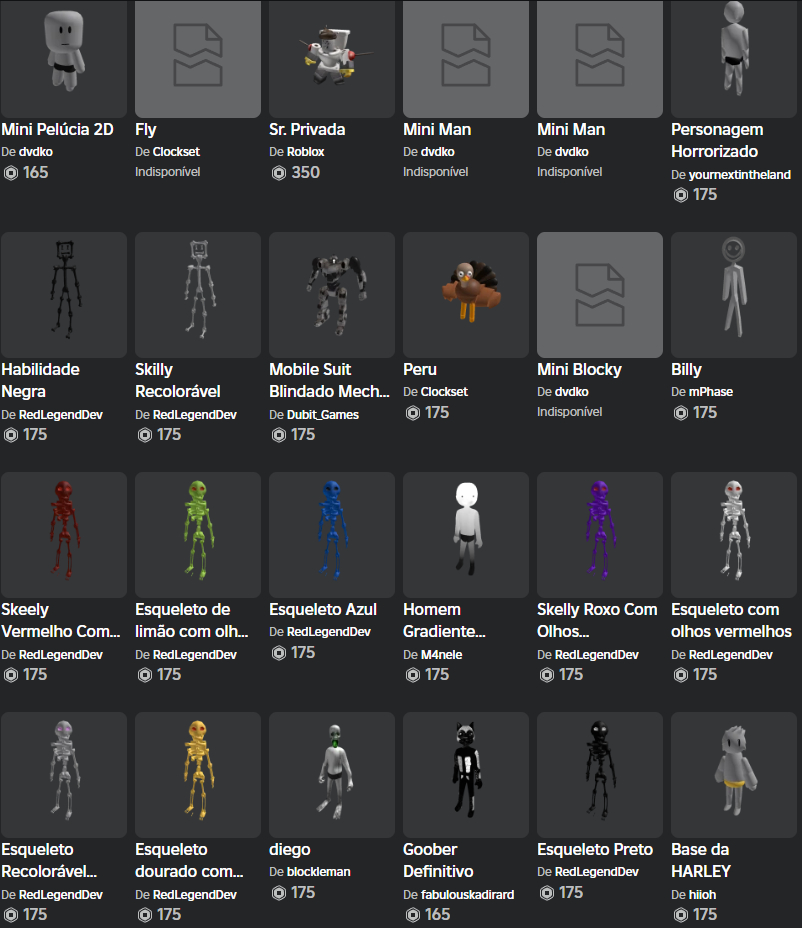
Task: Visit creator Clockset under Peru
Action: [445, 392]
